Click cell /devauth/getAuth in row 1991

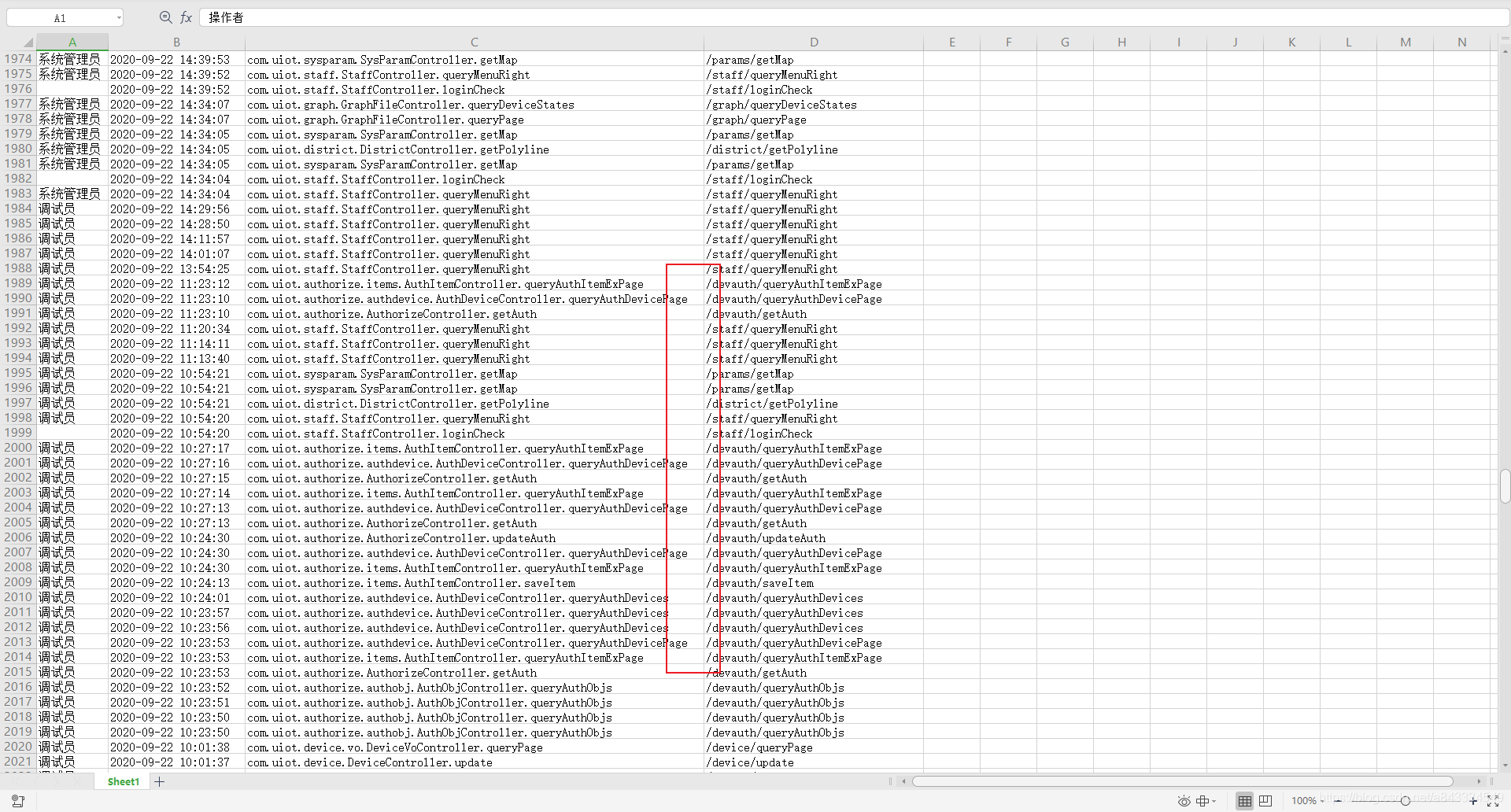[814, 313]
